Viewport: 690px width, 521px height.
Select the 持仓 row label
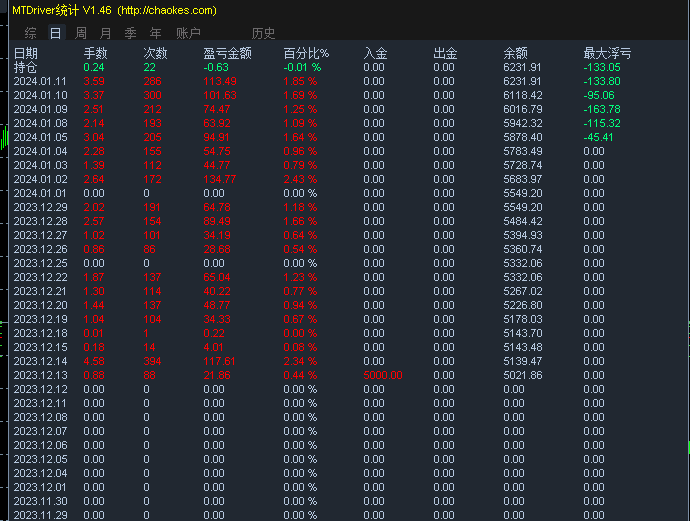tap(26, 67)
